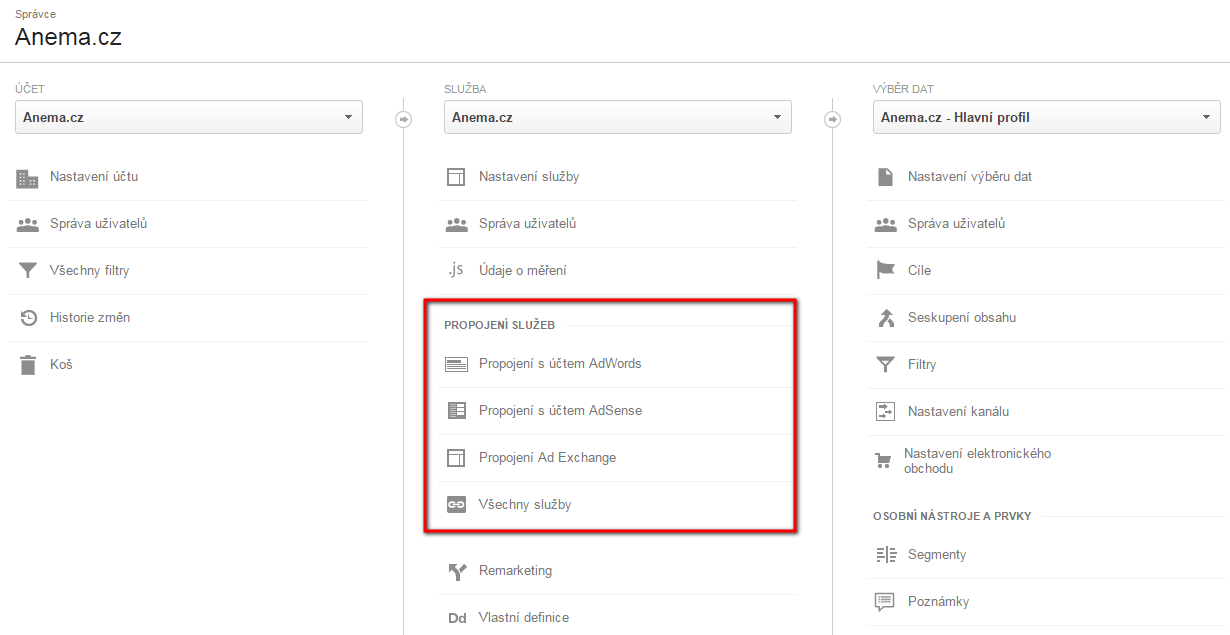Click the trash bin icon beside Koš
The image size is (1230, 635).
coord(28,365)
